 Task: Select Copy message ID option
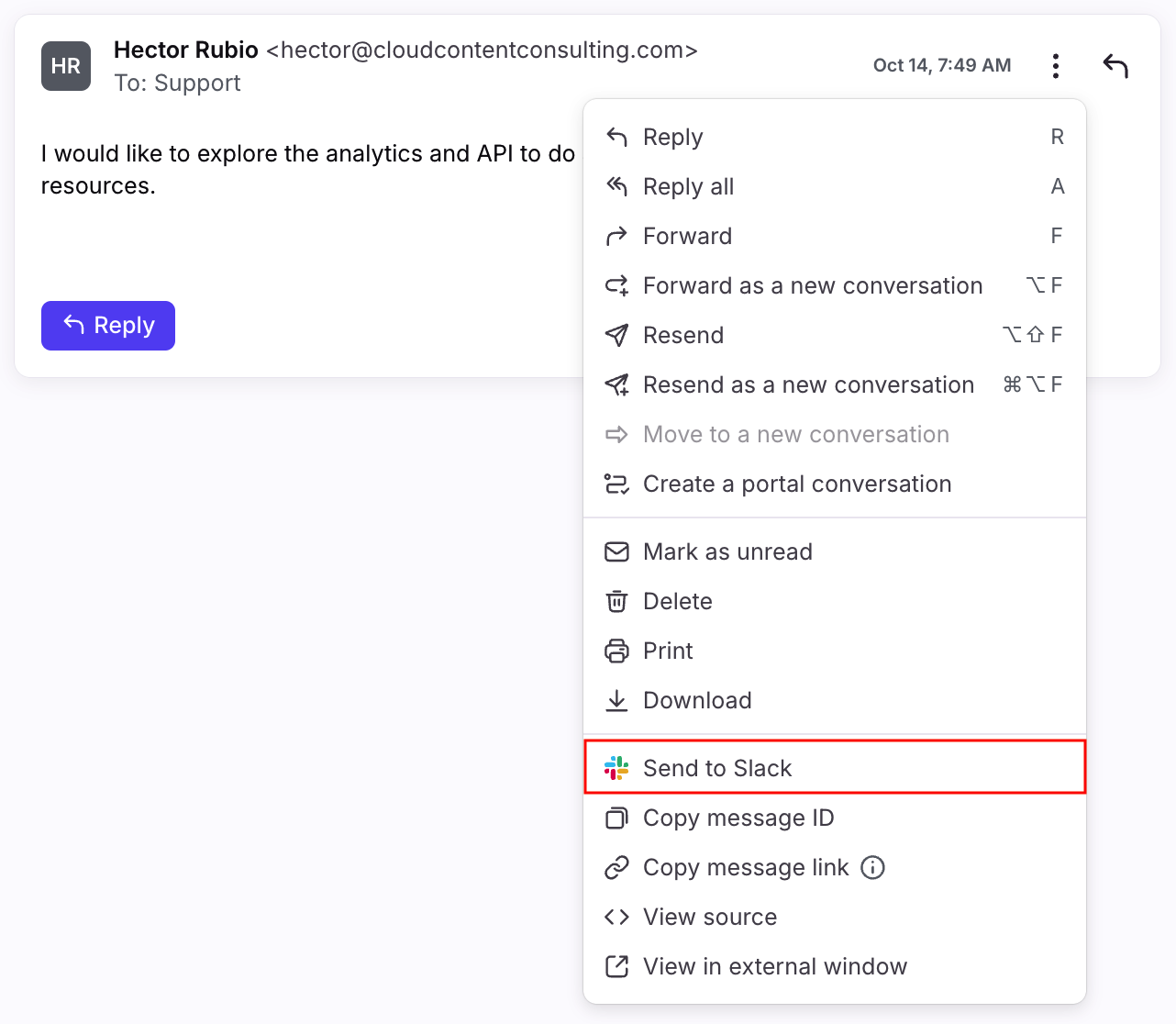738,818
